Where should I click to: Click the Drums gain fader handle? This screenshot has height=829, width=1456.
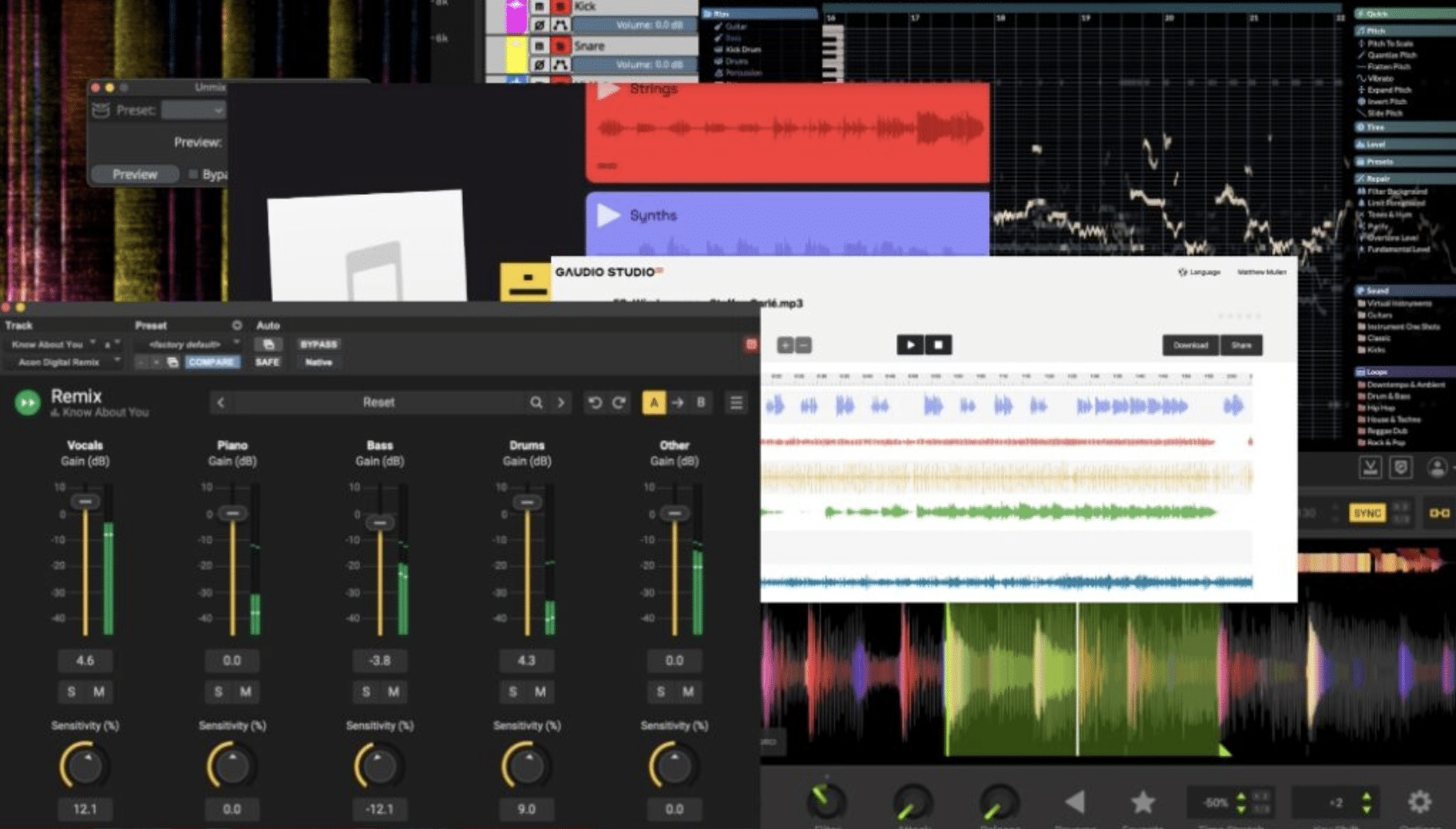click(x=526, y=502)
